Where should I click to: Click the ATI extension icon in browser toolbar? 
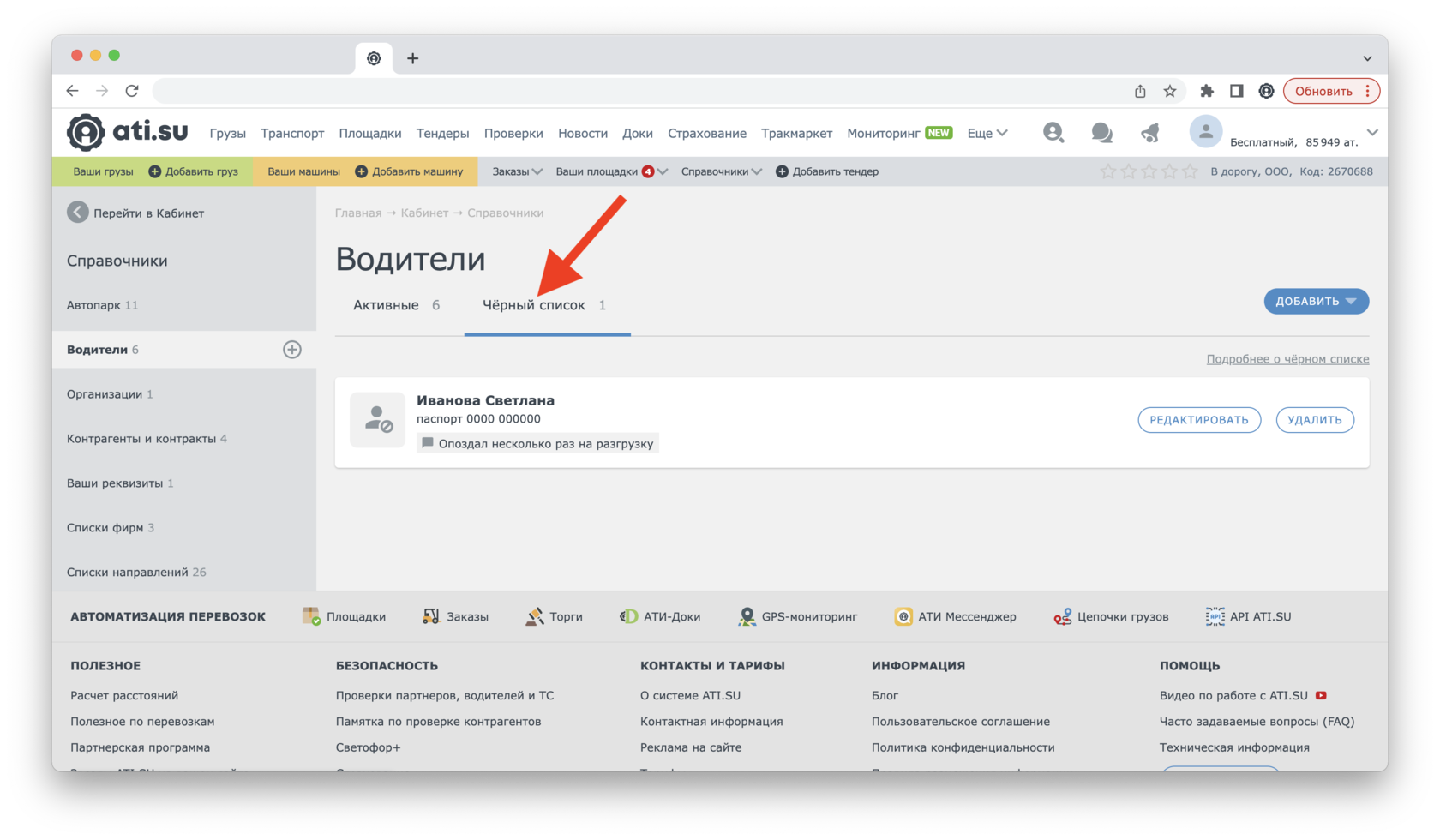(1266, 91)
